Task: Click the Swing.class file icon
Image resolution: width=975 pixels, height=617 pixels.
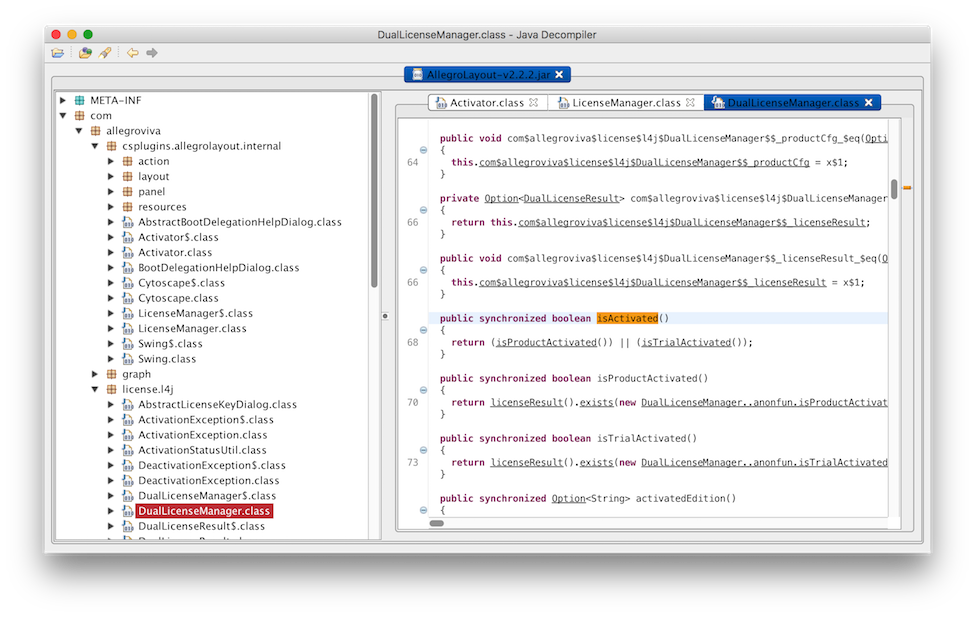Action: pos(127,359)
